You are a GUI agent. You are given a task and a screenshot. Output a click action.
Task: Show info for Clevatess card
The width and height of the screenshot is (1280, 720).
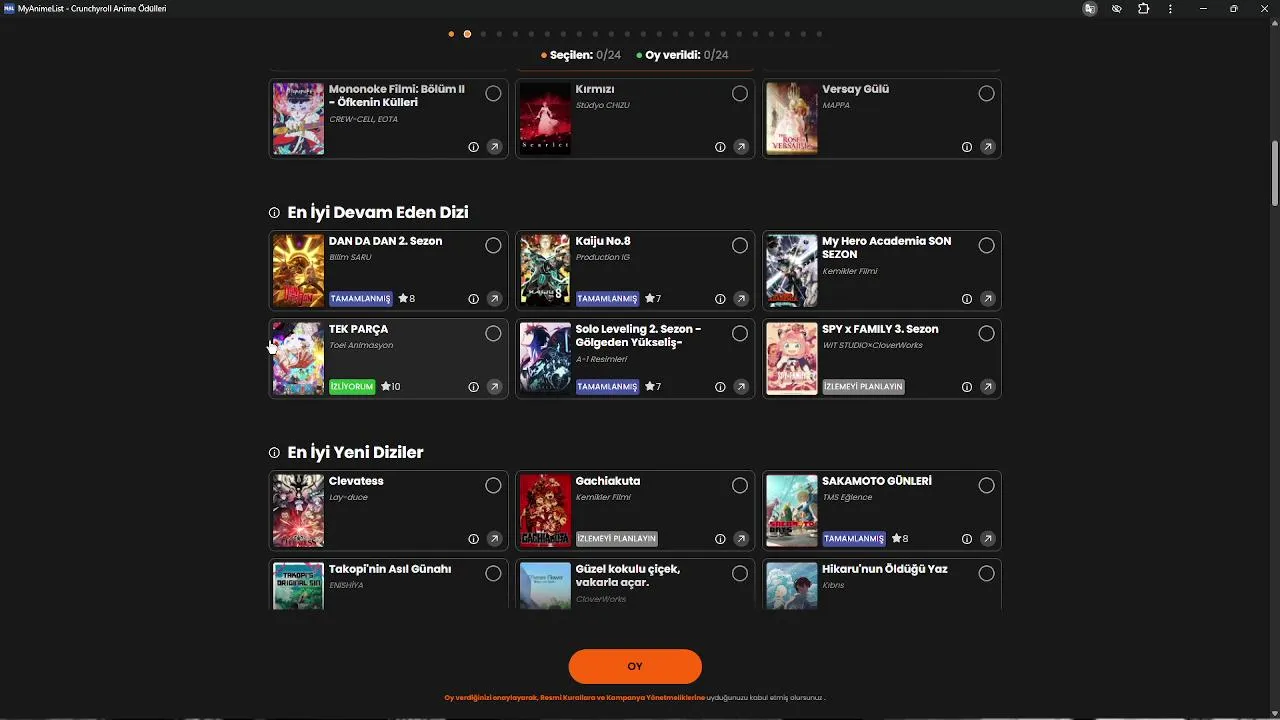[x=474, y=539]
